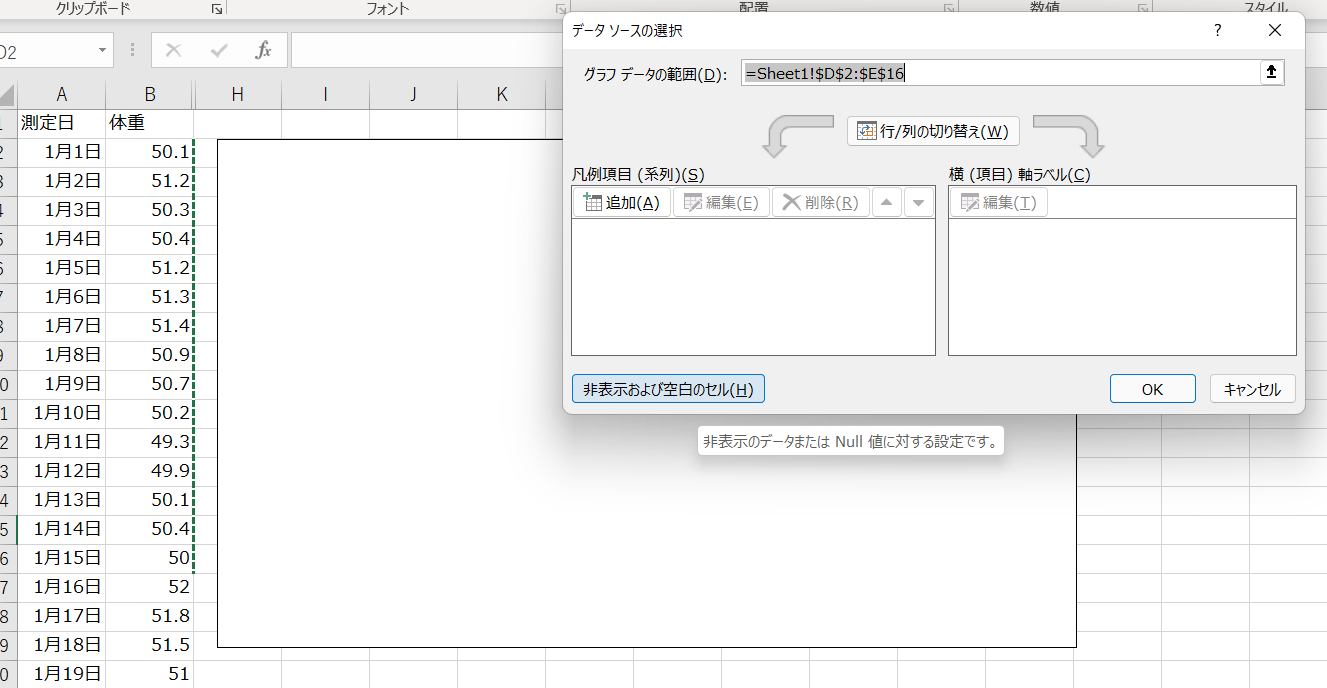The image size is (1327, 688).
Task: Select the cell containing 体重
Action: (x=149, y=123)
